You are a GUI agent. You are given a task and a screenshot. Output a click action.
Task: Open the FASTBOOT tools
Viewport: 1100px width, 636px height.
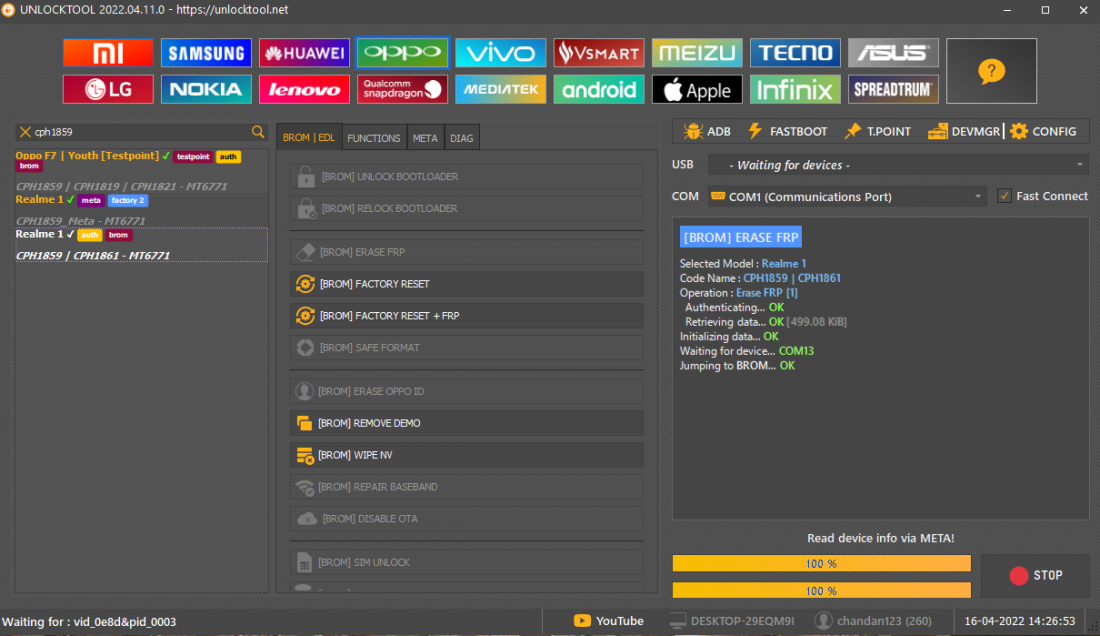coord(787,131)
